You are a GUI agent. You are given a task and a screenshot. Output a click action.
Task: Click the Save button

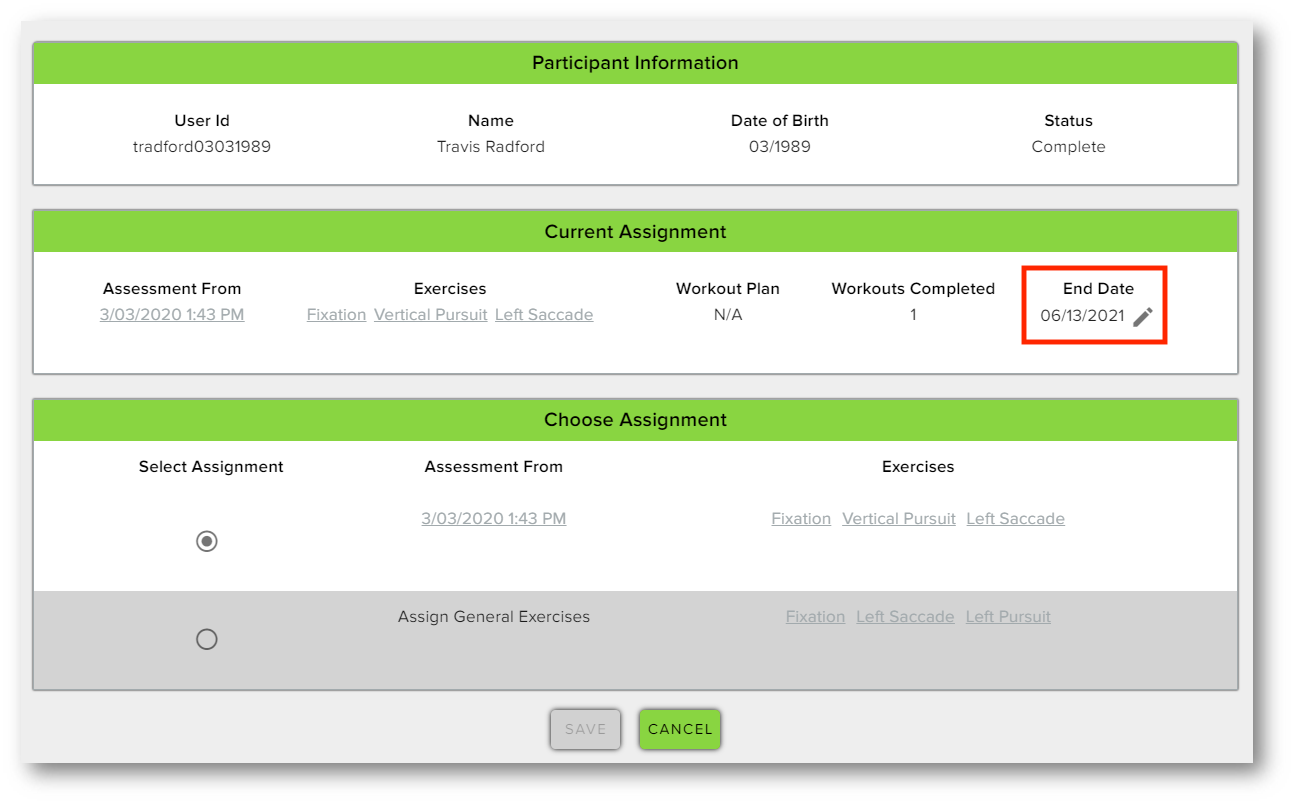585,729
